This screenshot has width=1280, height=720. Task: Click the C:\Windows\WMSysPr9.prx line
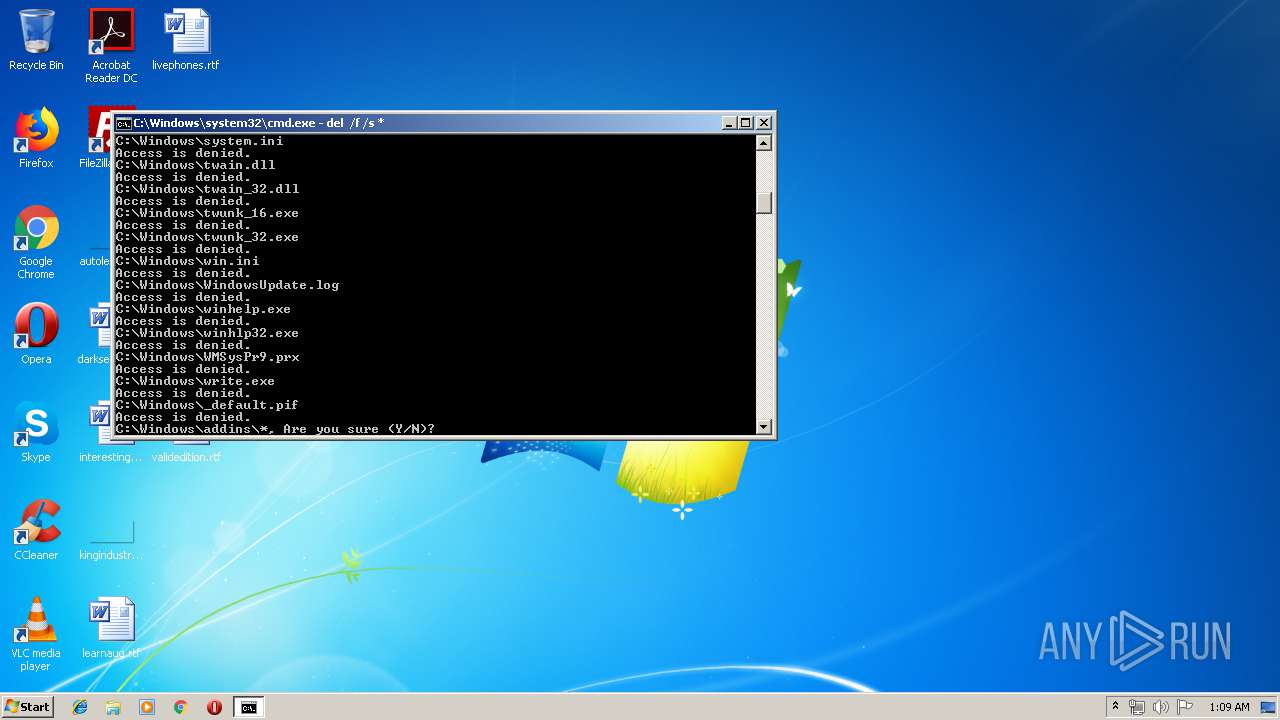click(x=207, y=357)
